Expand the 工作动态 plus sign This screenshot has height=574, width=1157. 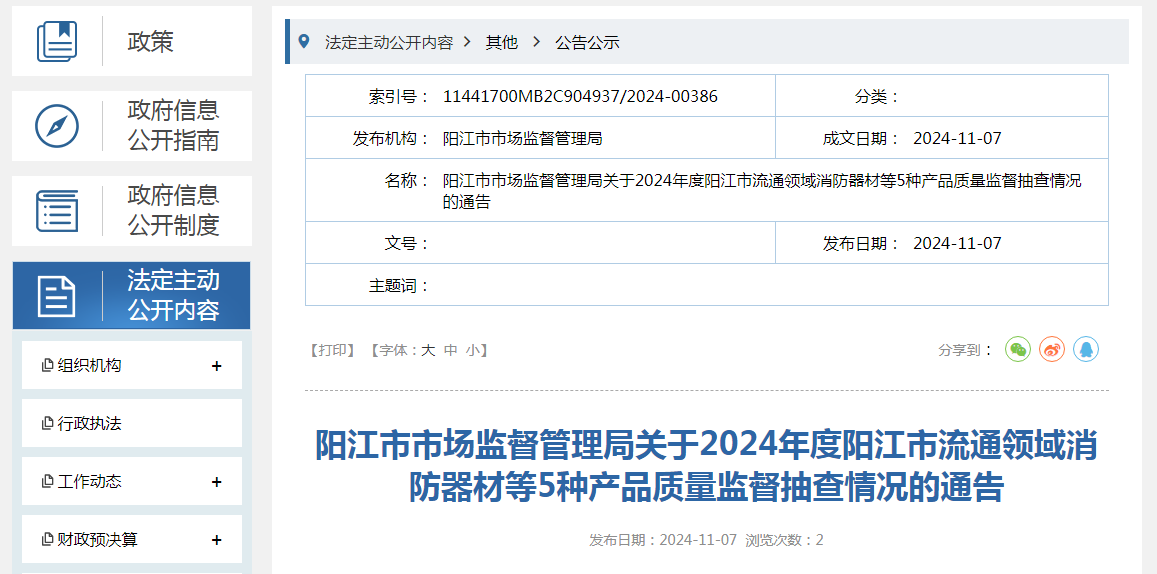tap(216, 482)
